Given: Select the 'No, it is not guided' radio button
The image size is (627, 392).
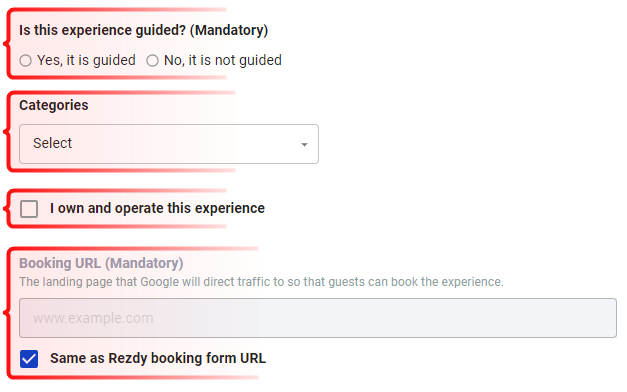Looking at the screenshot, I should pyautogui.click(x=152, y=61).
